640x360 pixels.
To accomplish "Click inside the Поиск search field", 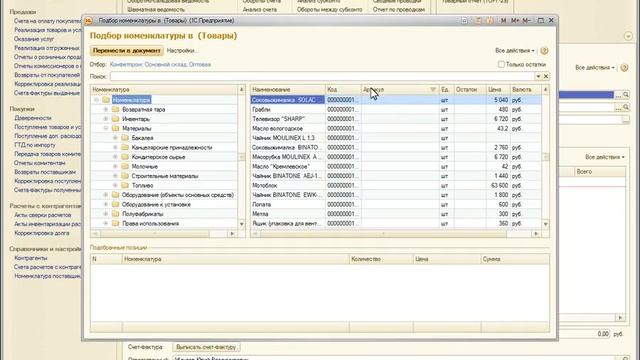I will 322,76.
